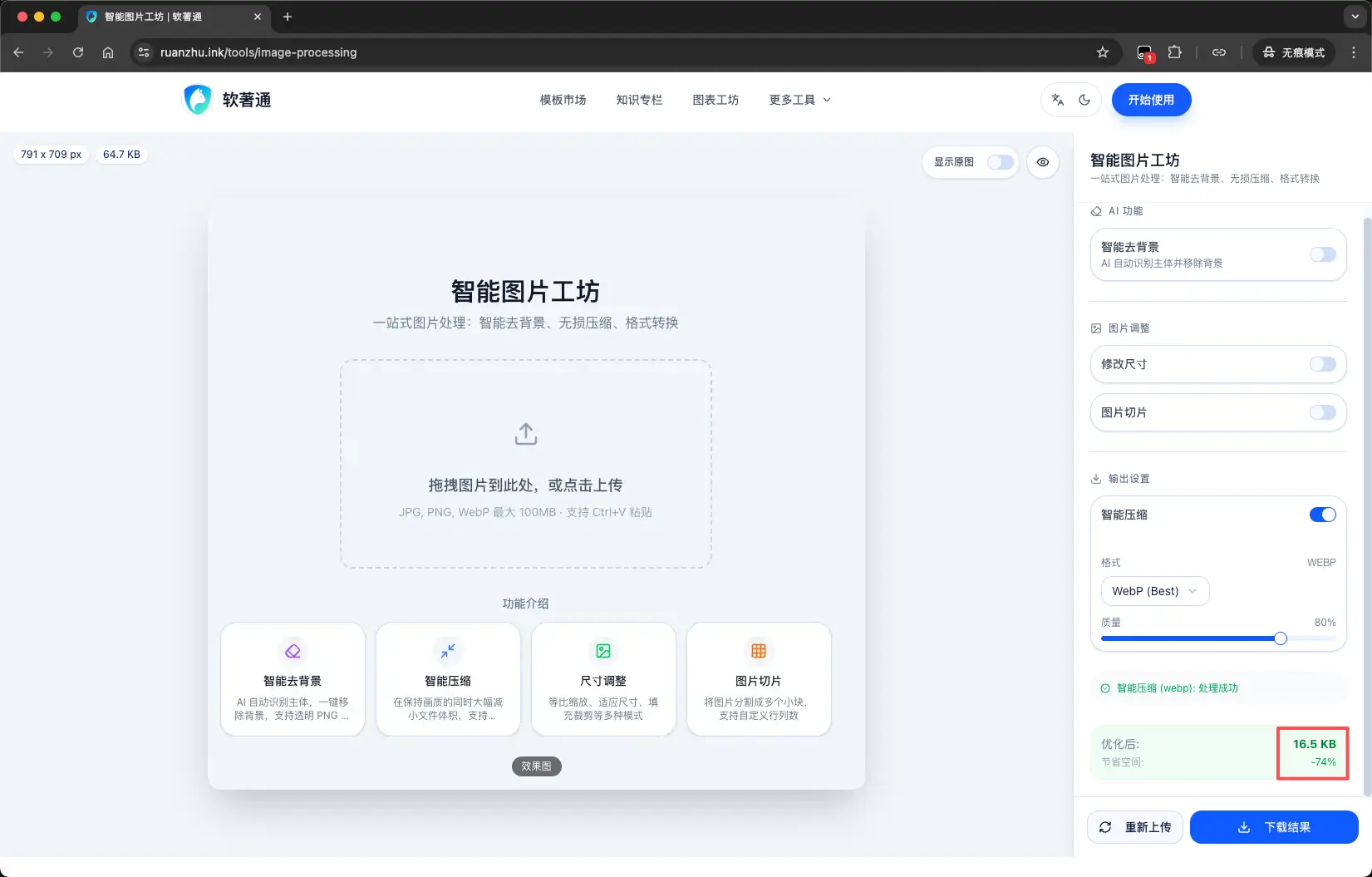Click the 质量 slider handle
This screenshot has width=1372, height=877.
(x=1281, y=638)
